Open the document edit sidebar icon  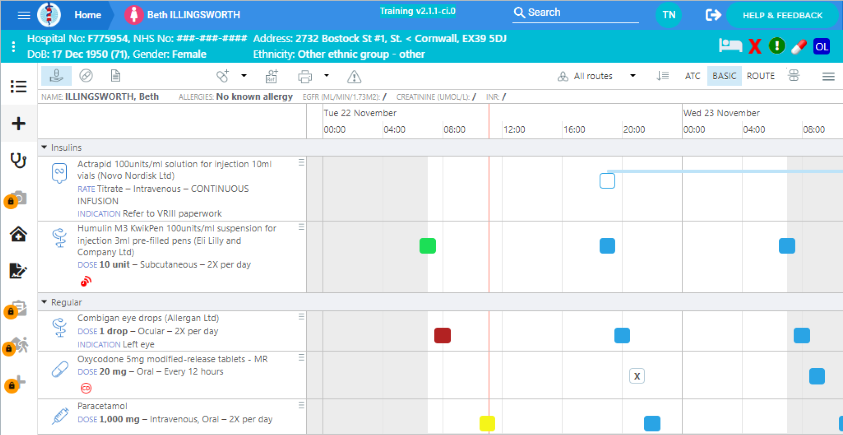click(19, 271)
